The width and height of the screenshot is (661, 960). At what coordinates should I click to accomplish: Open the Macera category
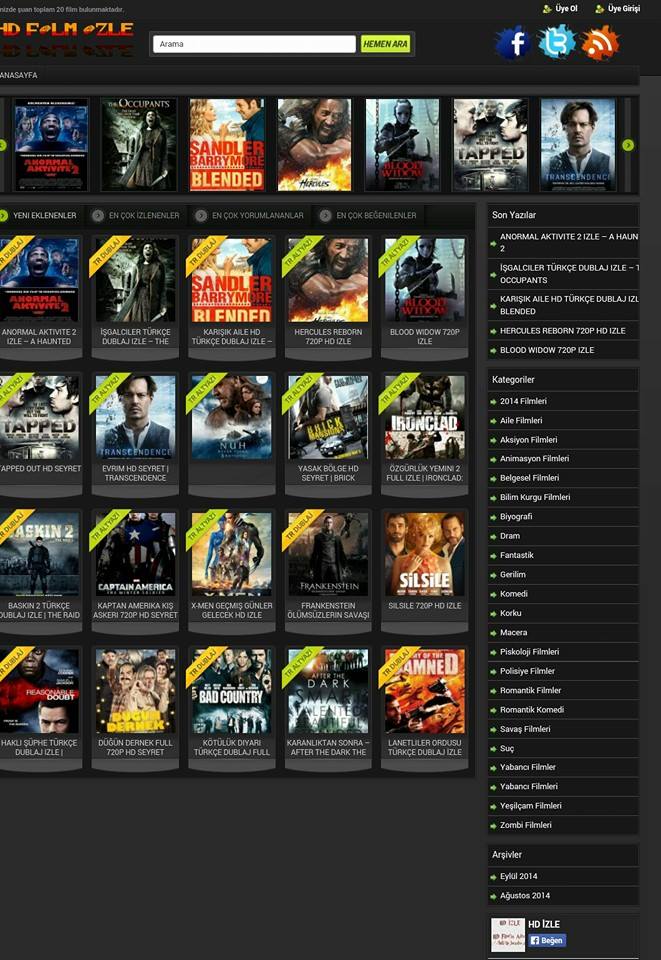[x=513, y=632]
